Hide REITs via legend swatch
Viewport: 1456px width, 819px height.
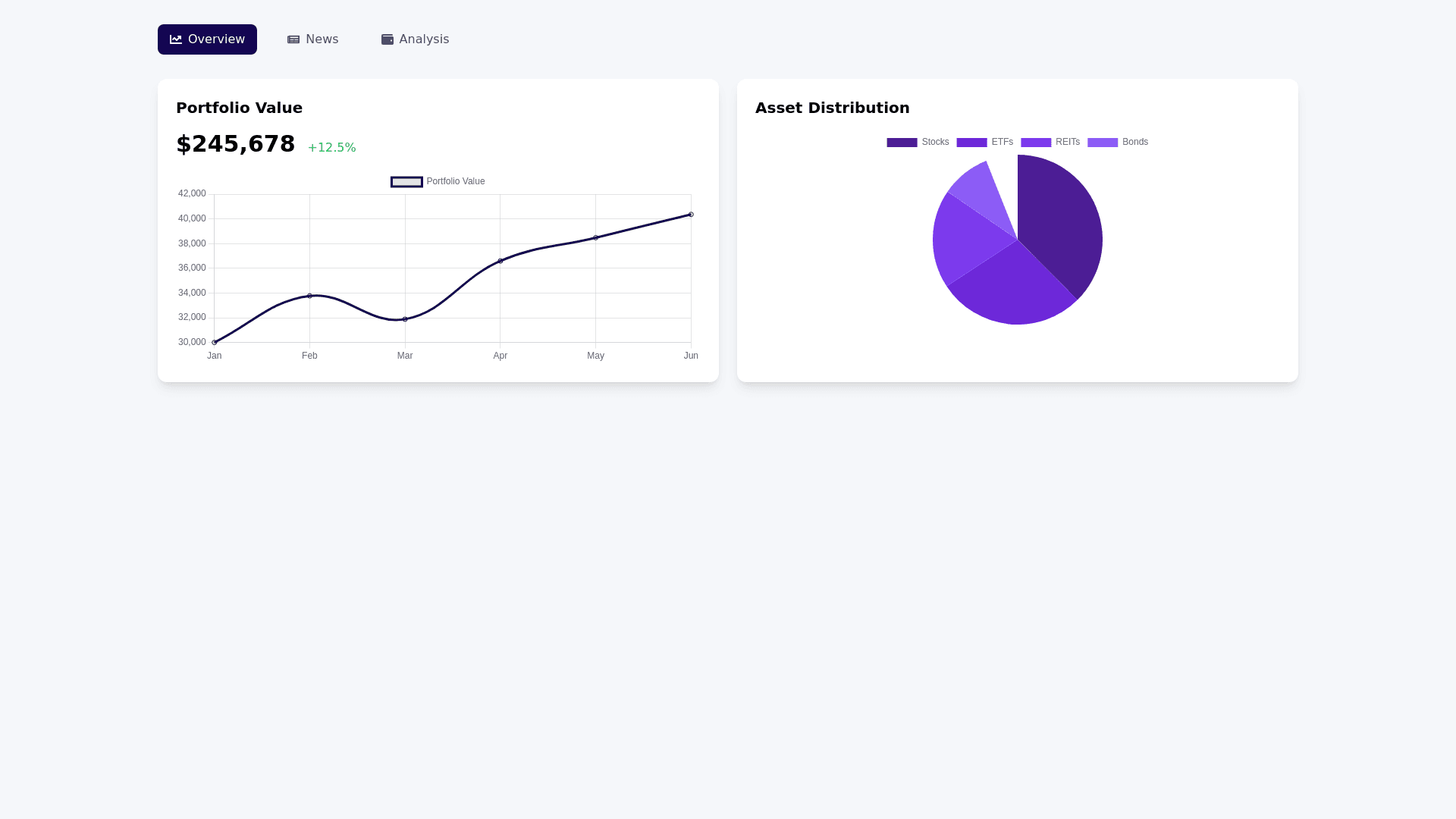(x=1035, y=143)
